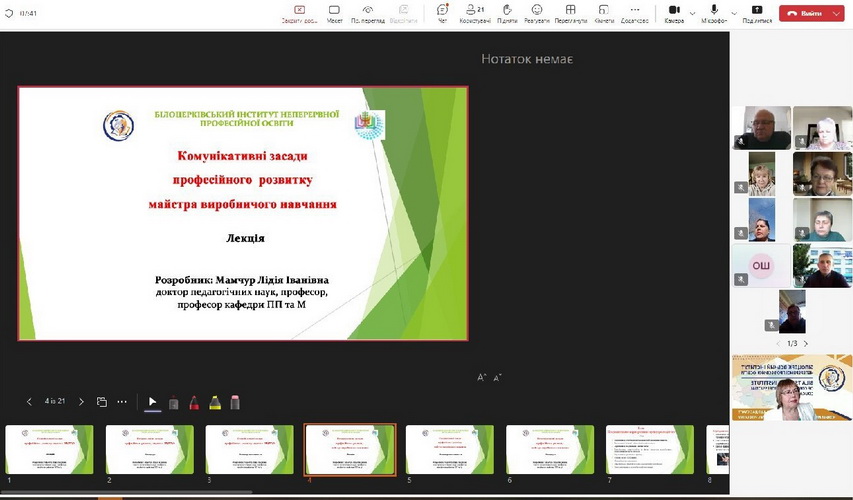
Task: Open the view layout (Переглянути) options
Action: [x=570, y=11]
